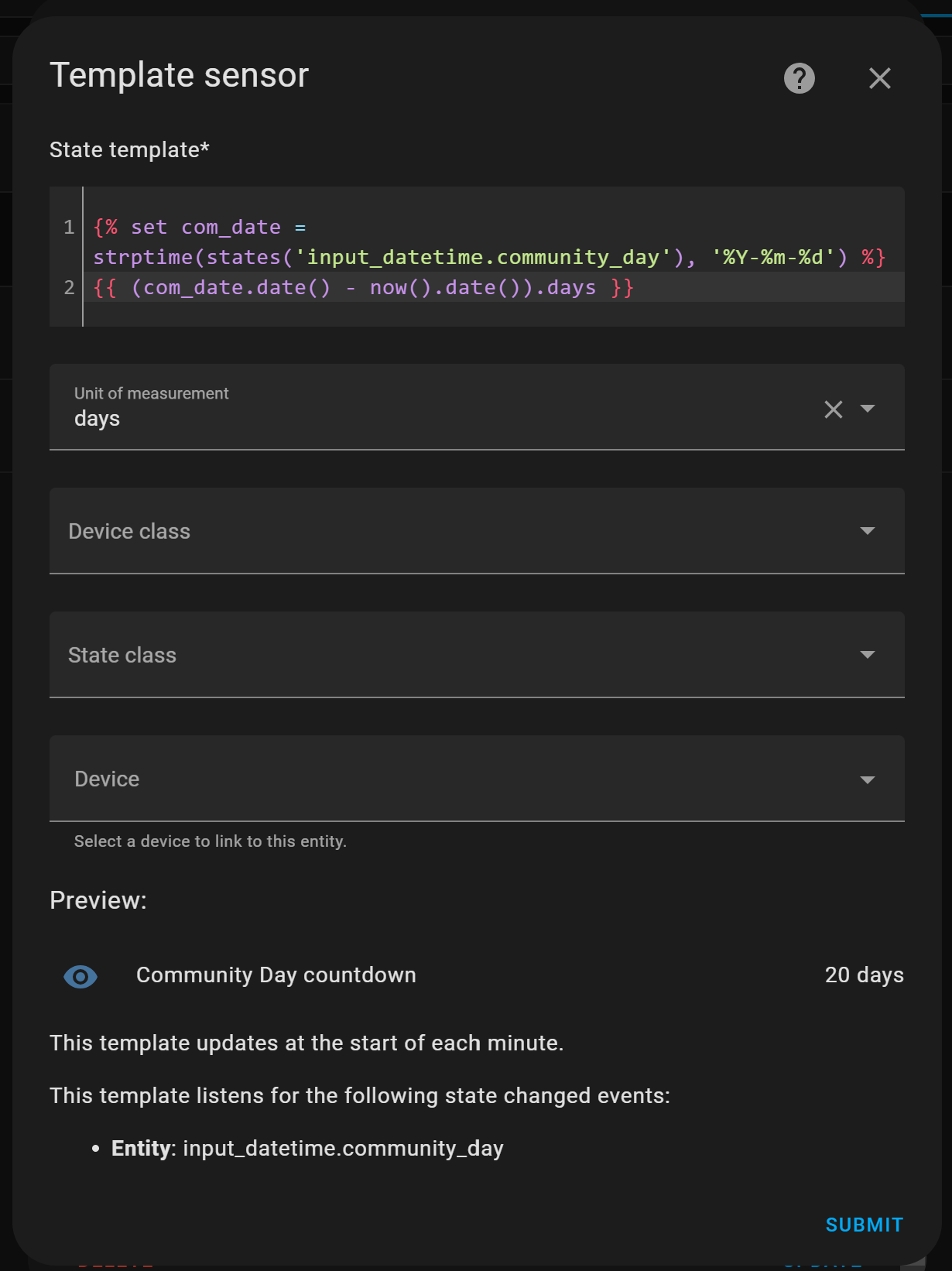
Task: Open the State class dropdown
Action: [477, 655]
